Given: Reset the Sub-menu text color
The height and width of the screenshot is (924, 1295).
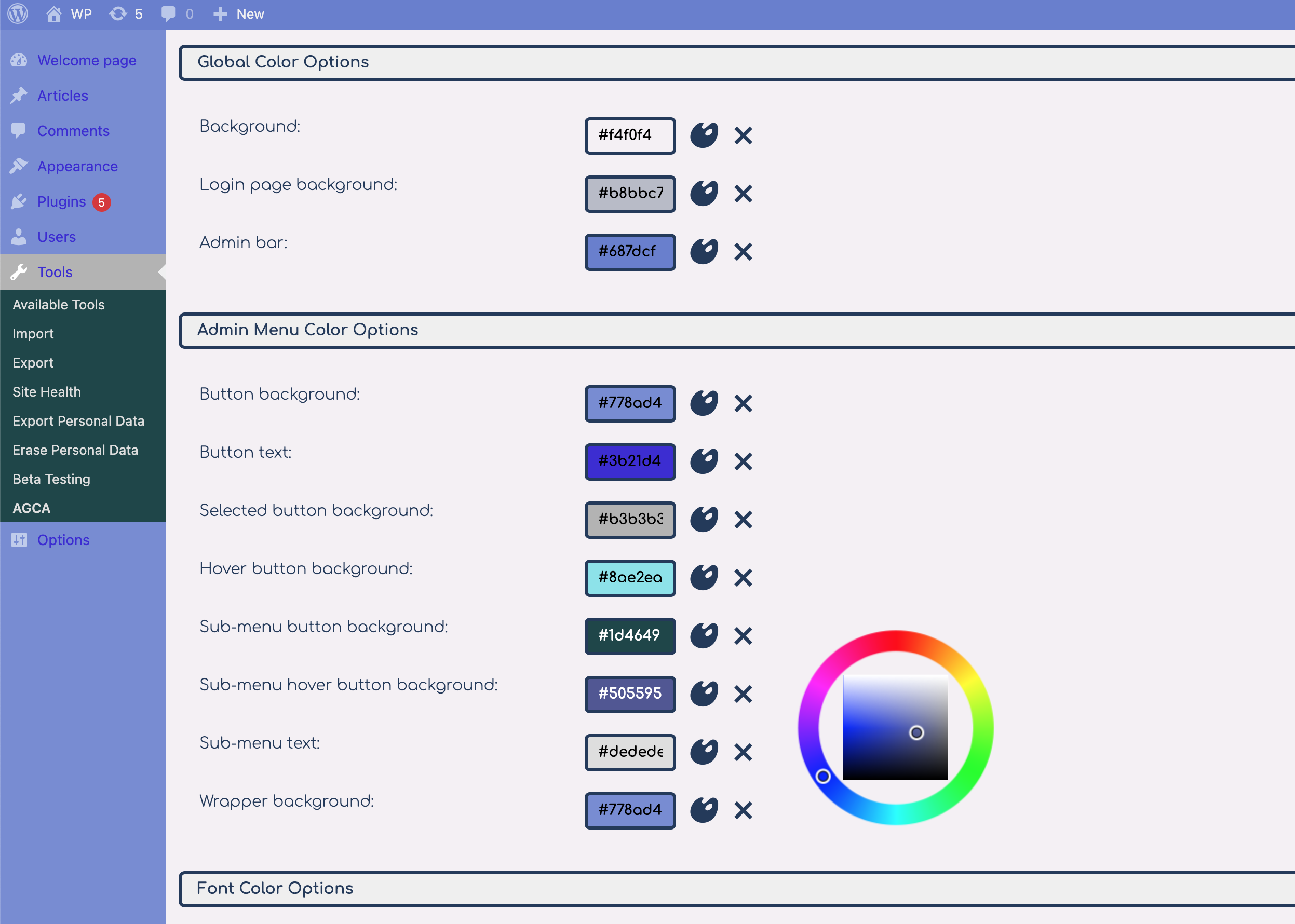Looking at the screenshot, I should pyautogui.click(x=743, y=752).
